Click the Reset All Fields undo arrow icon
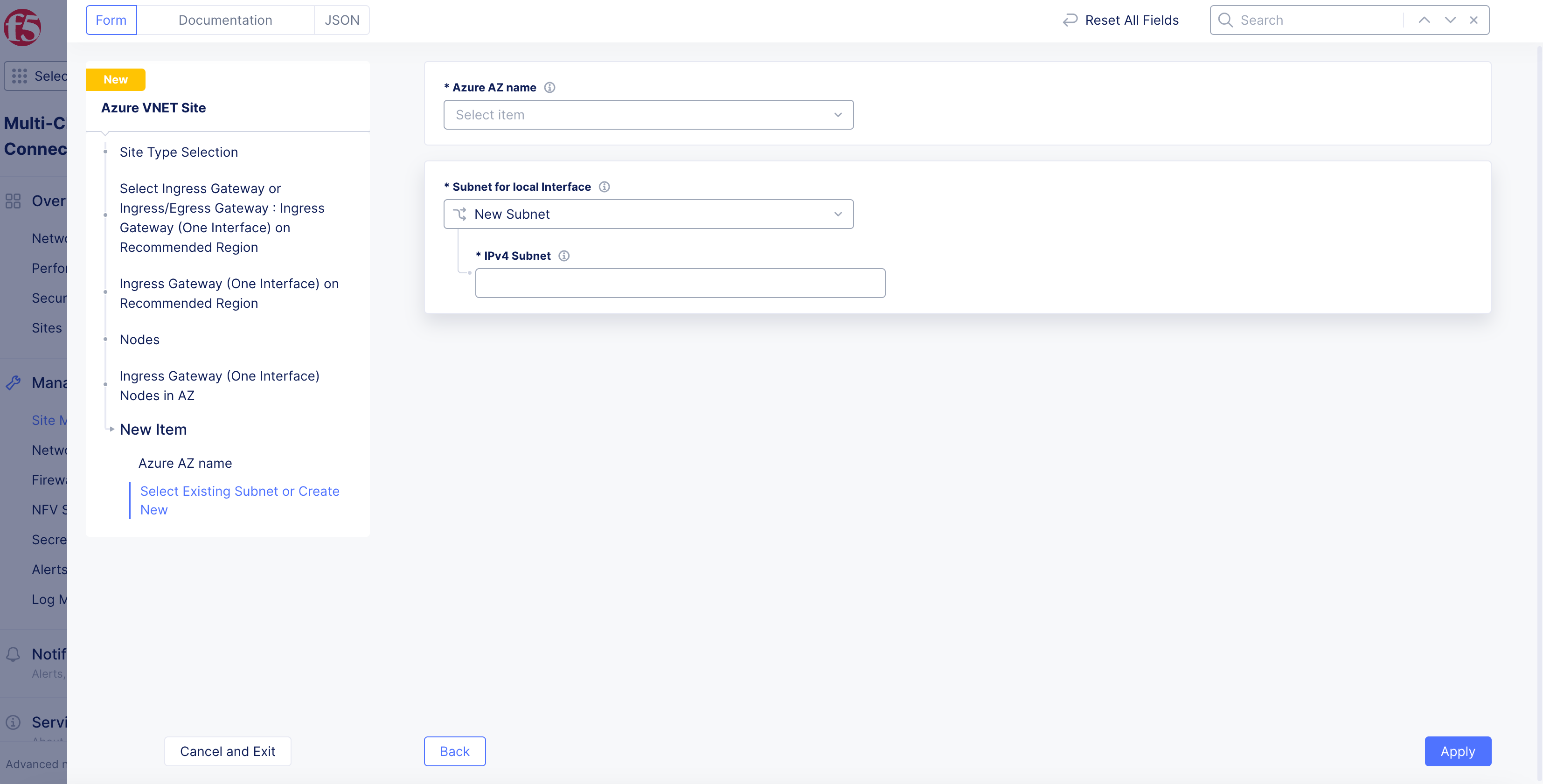Viewport: 1543px width, 784px height. [1070, 20]
